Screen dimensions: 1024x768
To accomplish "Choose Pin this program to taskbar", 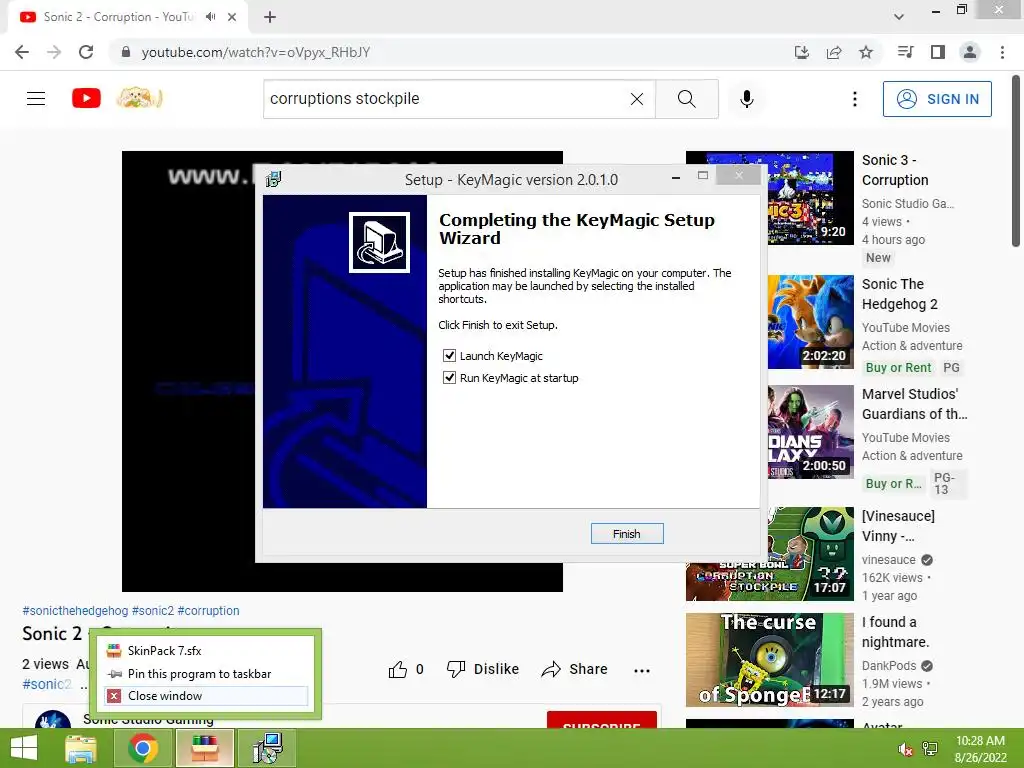I will click(206, 673).
